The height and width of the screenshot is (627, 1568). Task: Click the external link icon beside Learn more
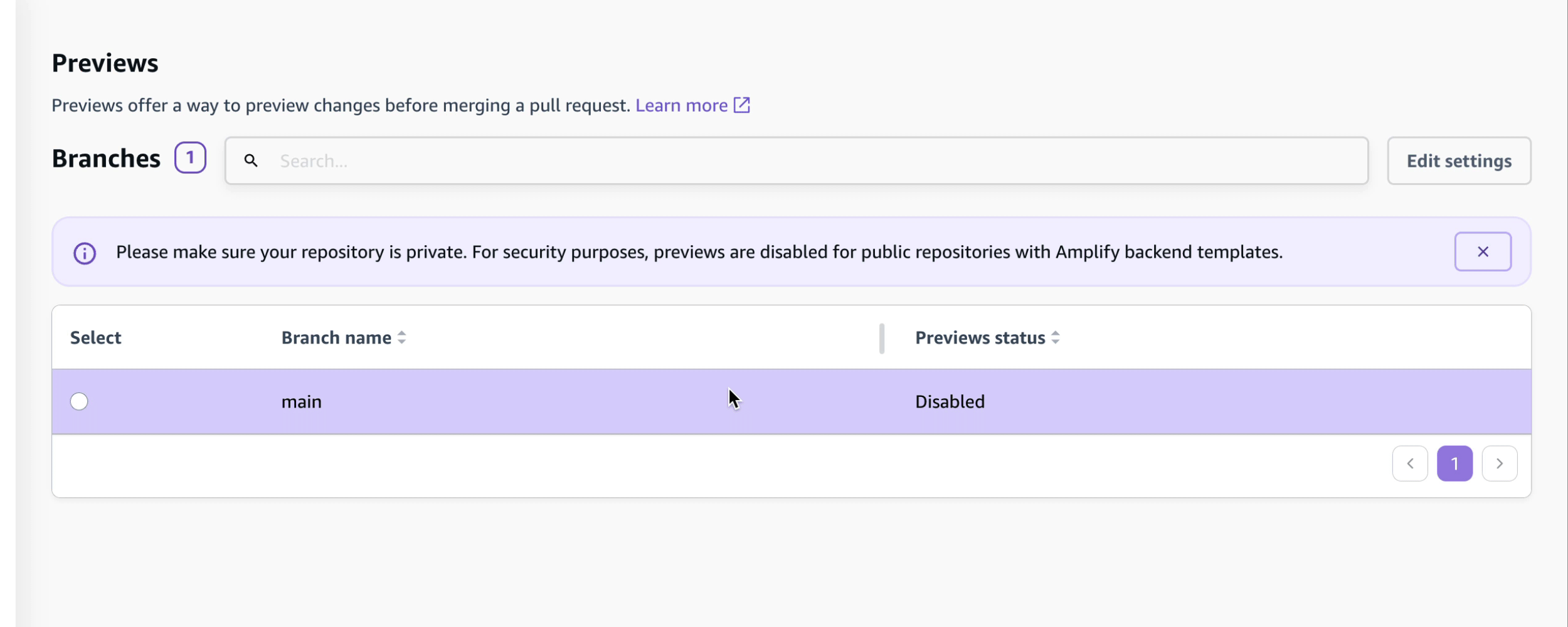[742, 105]
